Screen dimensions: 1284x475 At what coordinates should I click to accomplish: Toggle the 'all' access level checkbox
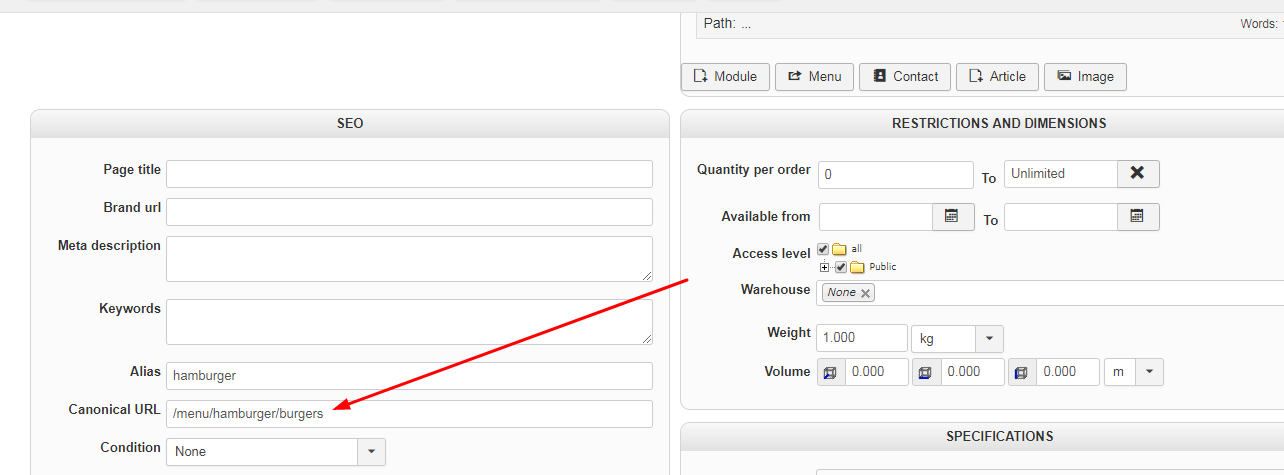[x=823, y=249]
